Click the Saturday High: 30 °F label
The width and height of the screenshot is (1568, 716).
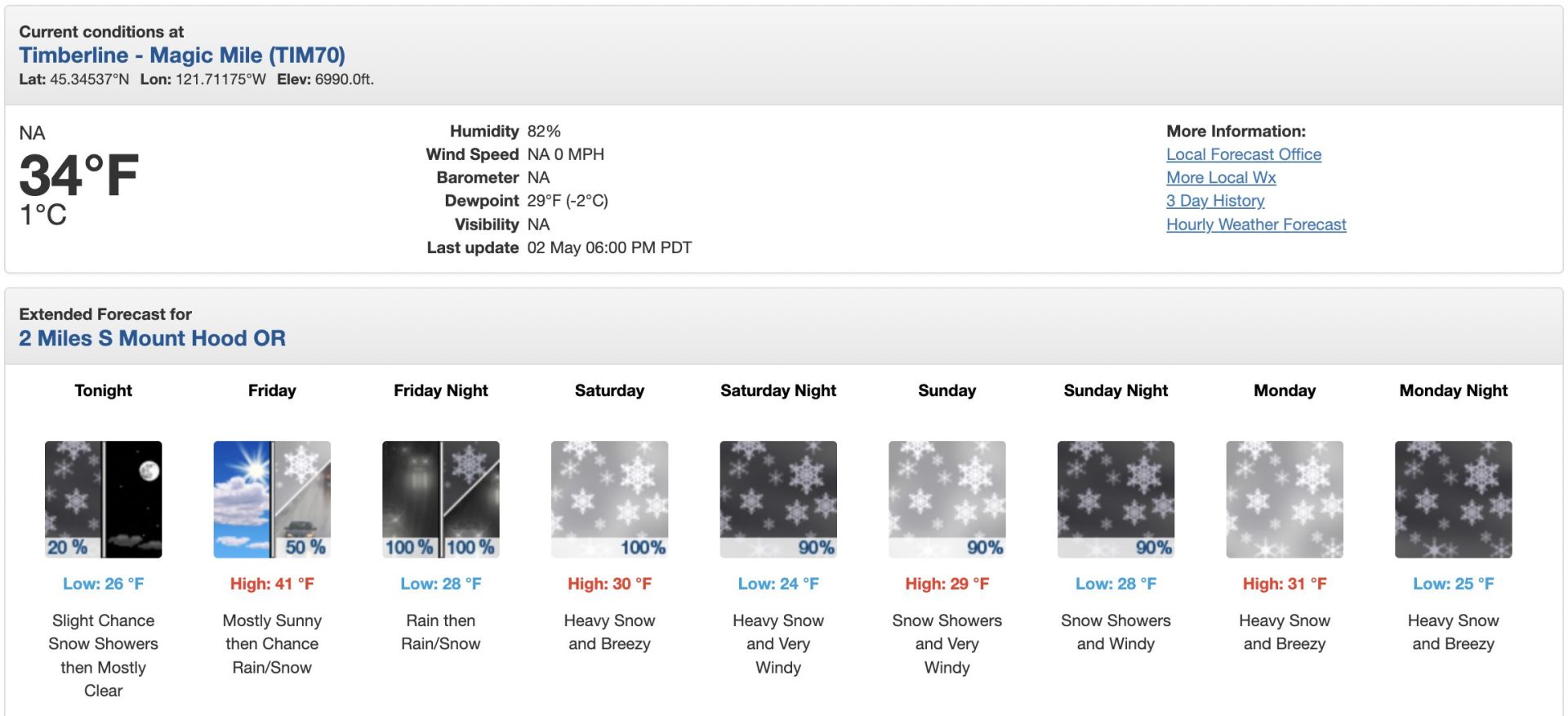610,584
